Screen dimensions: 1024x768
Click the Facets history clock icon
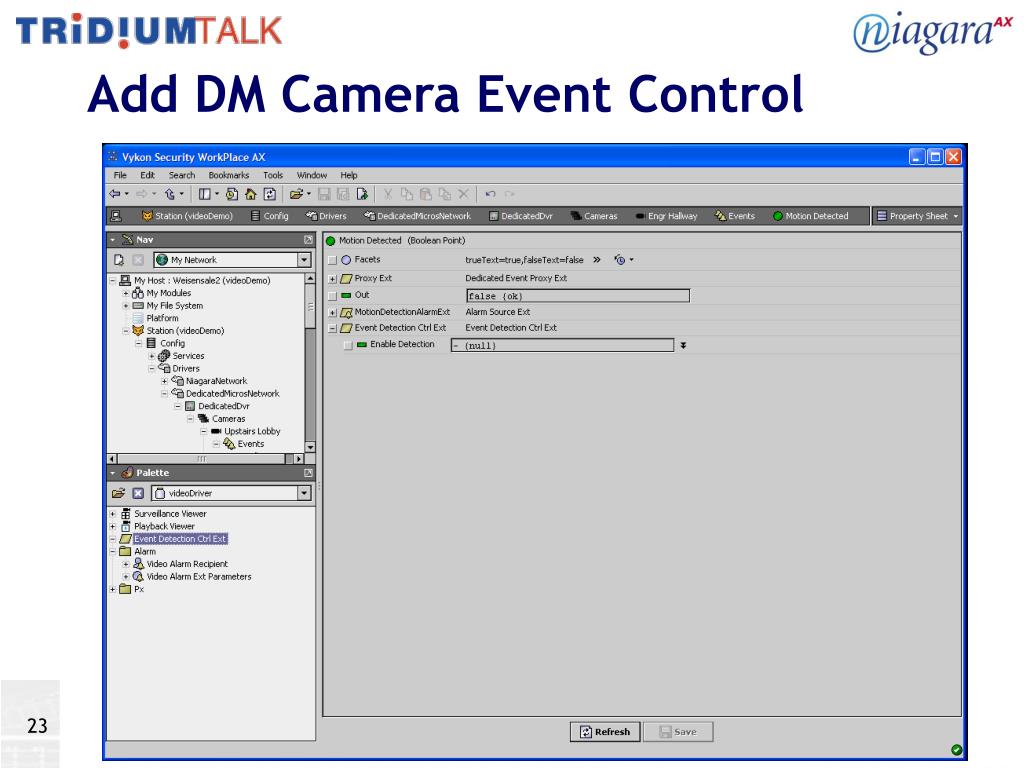(x=620, y=260)
